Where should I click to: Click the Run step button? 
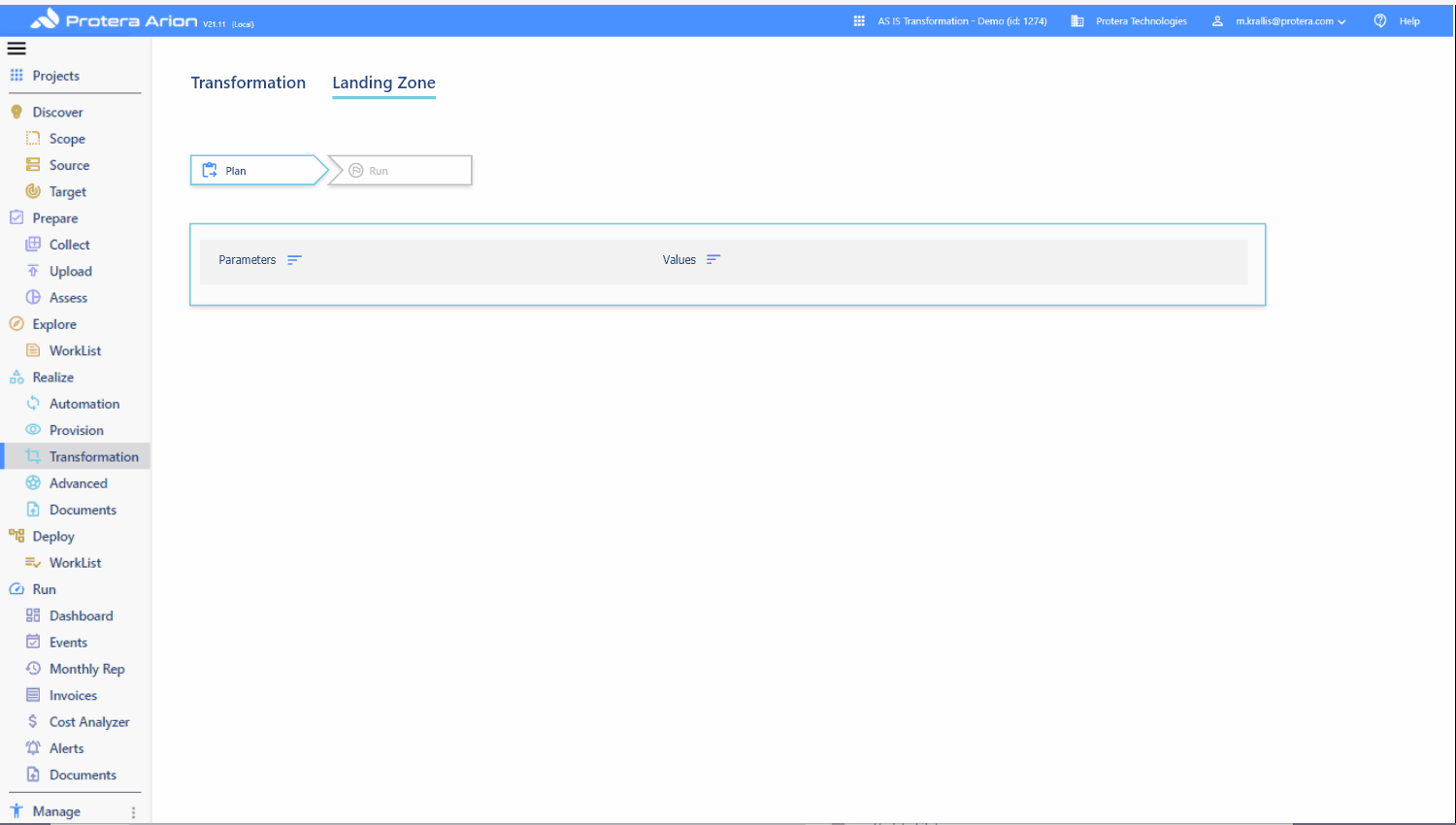click(402, 171)
